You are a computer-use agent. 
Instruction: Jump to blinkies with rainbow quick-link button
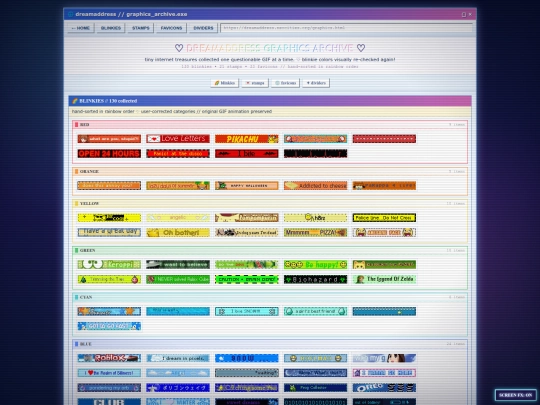(225, 83)
